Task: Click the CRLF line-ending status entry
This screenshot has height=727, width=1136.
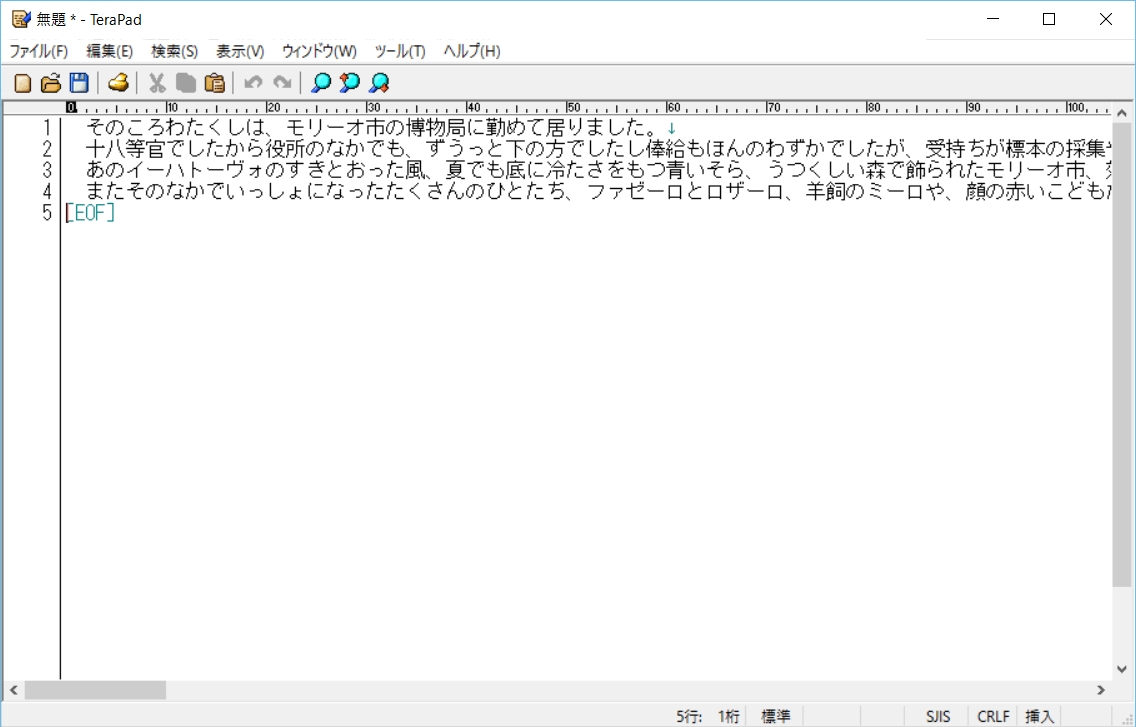Action: (x=993, y=716)
